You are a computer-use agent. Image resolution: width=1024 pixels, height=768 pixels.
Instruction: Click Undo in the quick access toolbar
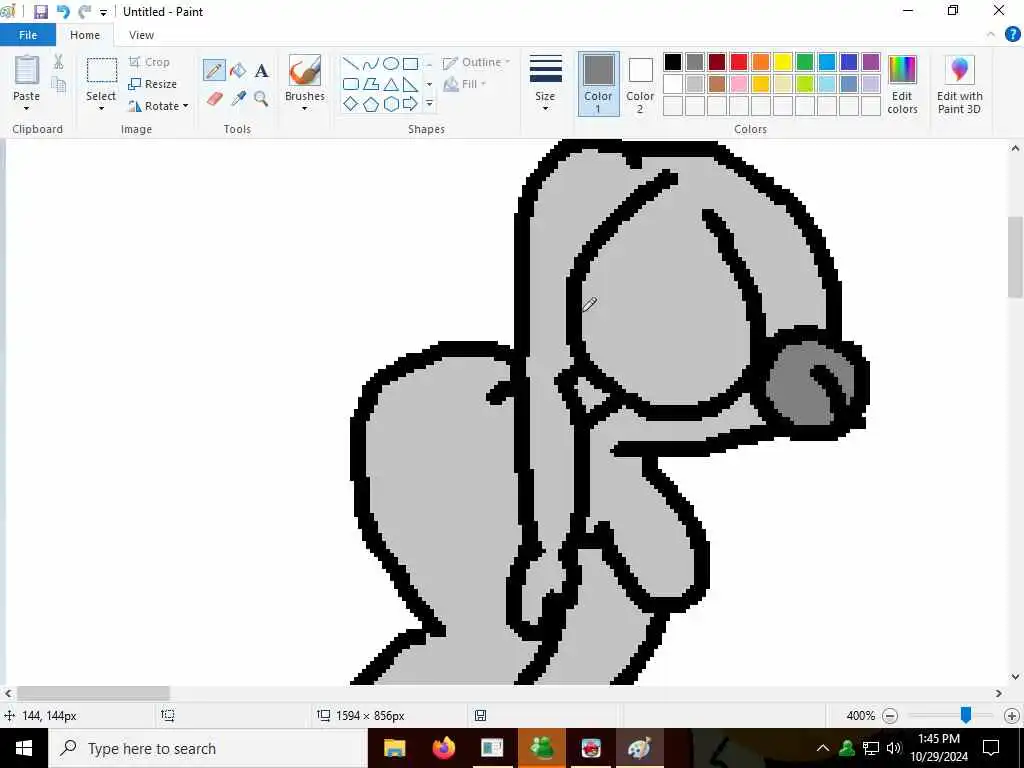pyautogui.click(x=63, y=12)
